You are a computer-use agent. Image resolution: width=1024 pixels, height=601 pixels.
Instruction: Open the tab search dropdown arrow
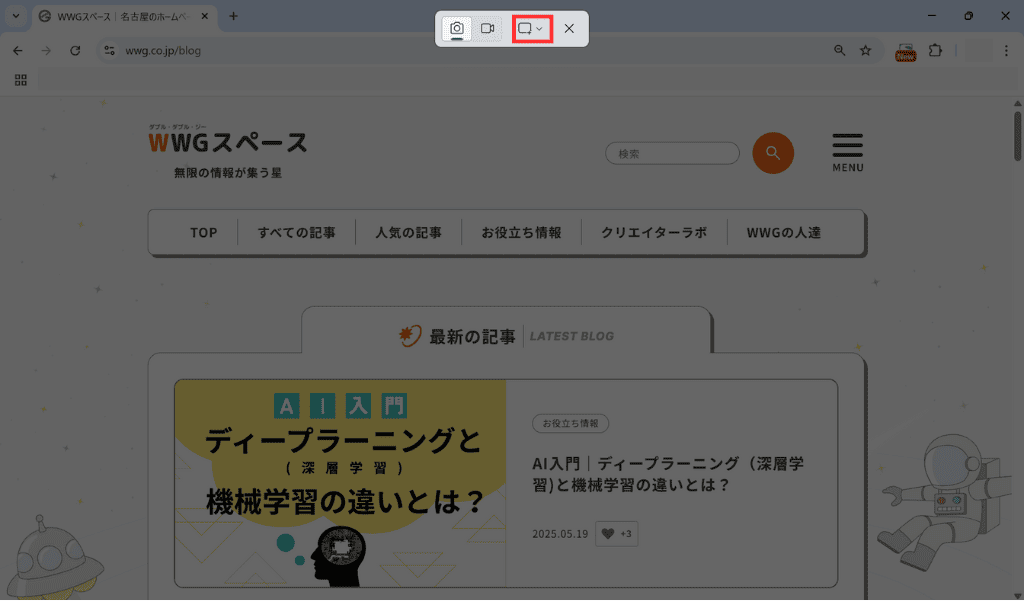(15, 16)
